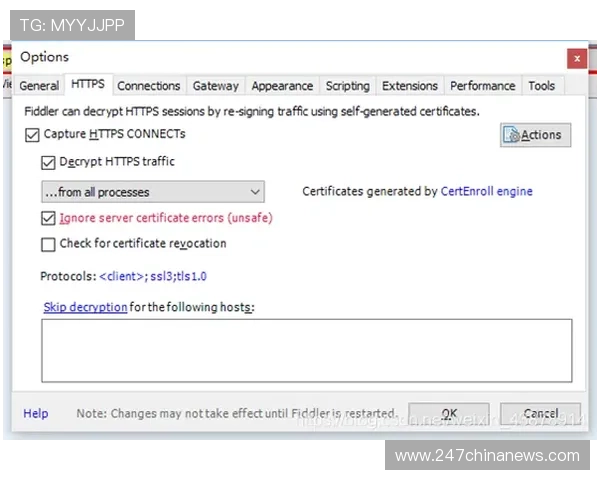
Task: Enable Check for certificate revocation
Action: pyautogui.click(x=48, y=244)
